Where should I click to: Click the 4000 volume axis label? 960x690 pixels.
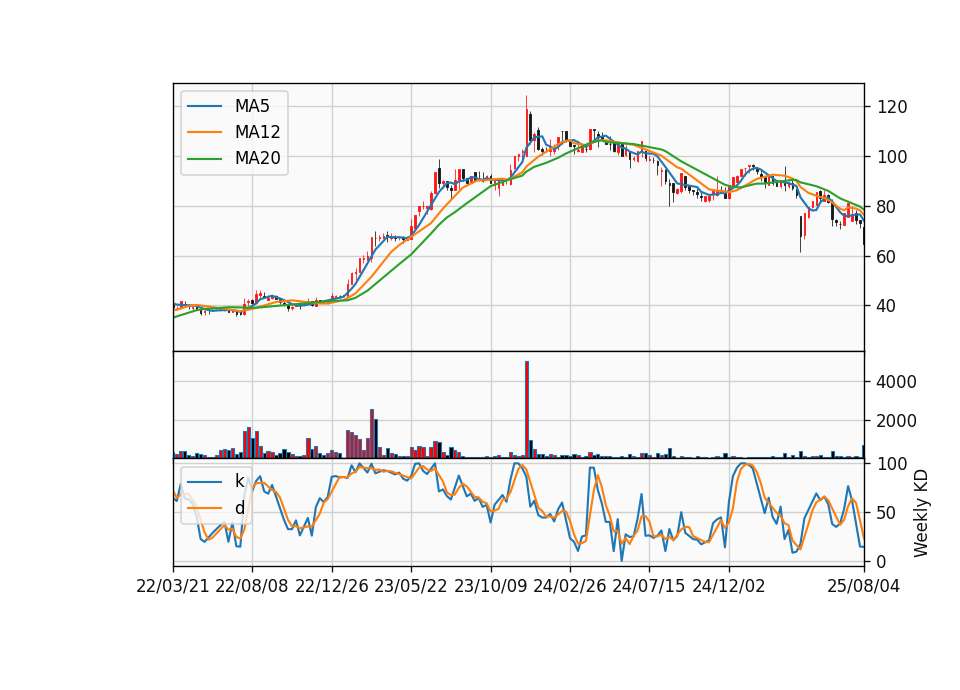click(x=897, y=382)
